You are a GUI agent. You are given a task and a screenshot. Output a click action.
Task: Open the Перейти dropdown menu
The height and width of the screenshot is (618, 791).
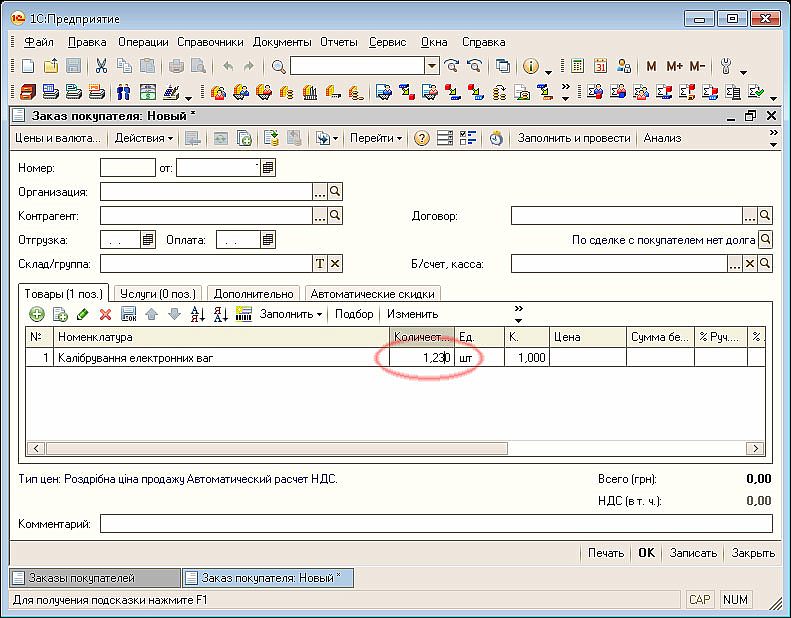click(x=376, y=138)
